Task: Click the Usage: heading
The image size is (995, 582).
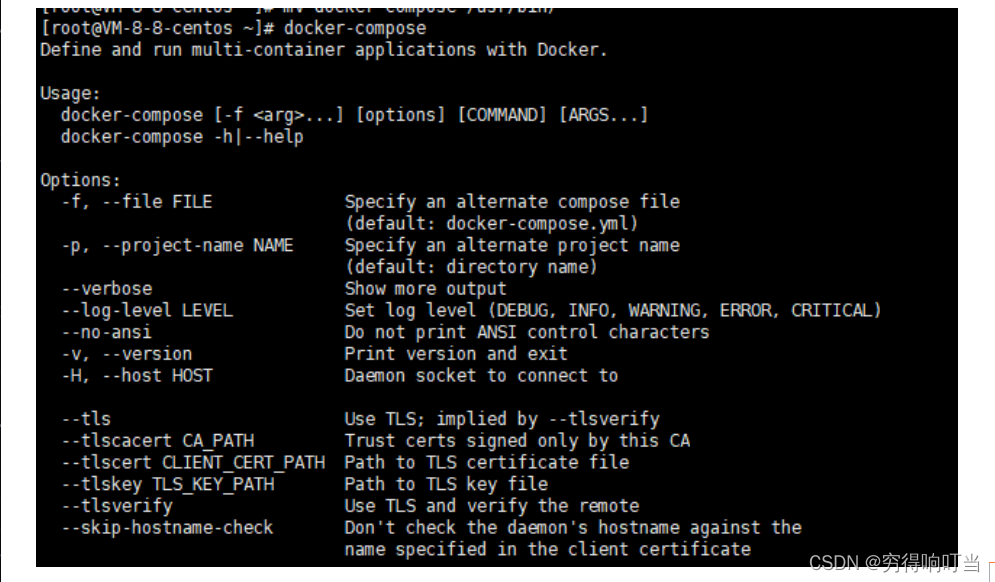Action: (x=70, y=93)
